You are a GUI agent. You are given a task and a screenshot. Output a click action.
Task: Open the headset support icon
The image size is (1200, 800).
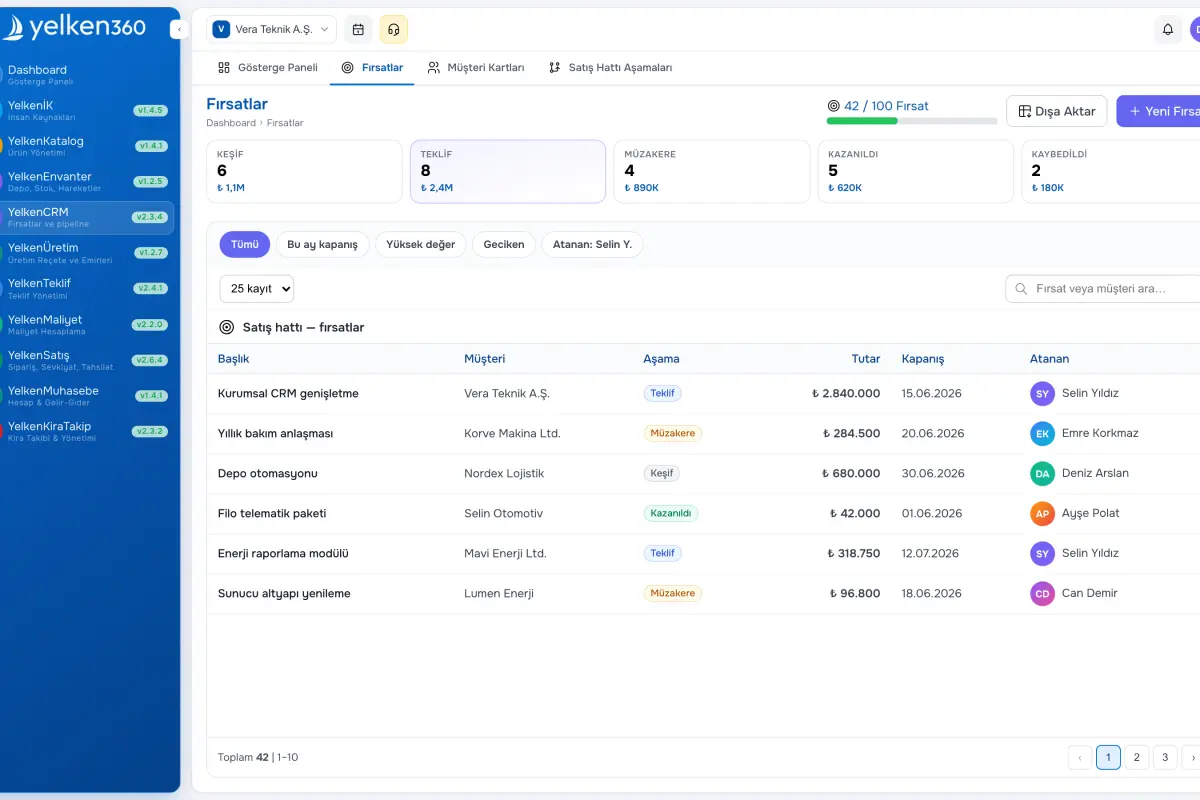(x=394, y=29)
